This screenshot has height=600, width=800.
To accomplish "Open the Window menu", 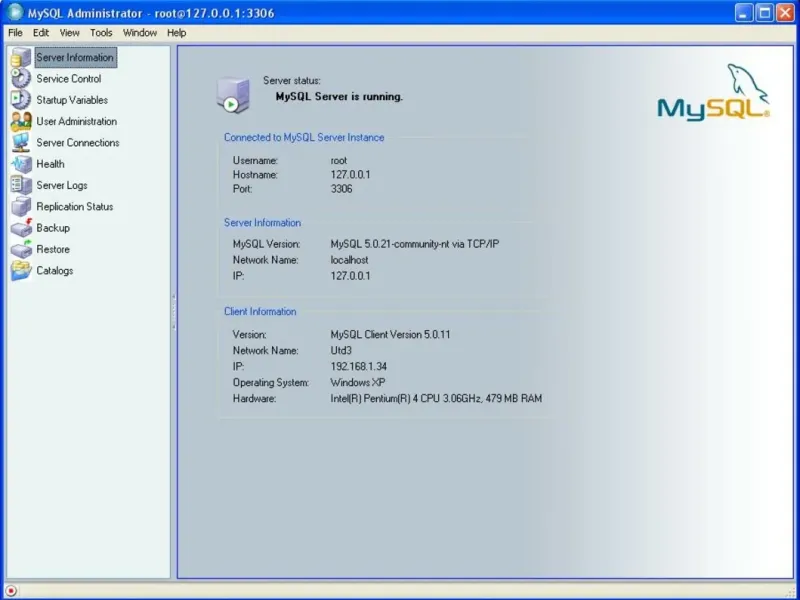I will [140, 33].
